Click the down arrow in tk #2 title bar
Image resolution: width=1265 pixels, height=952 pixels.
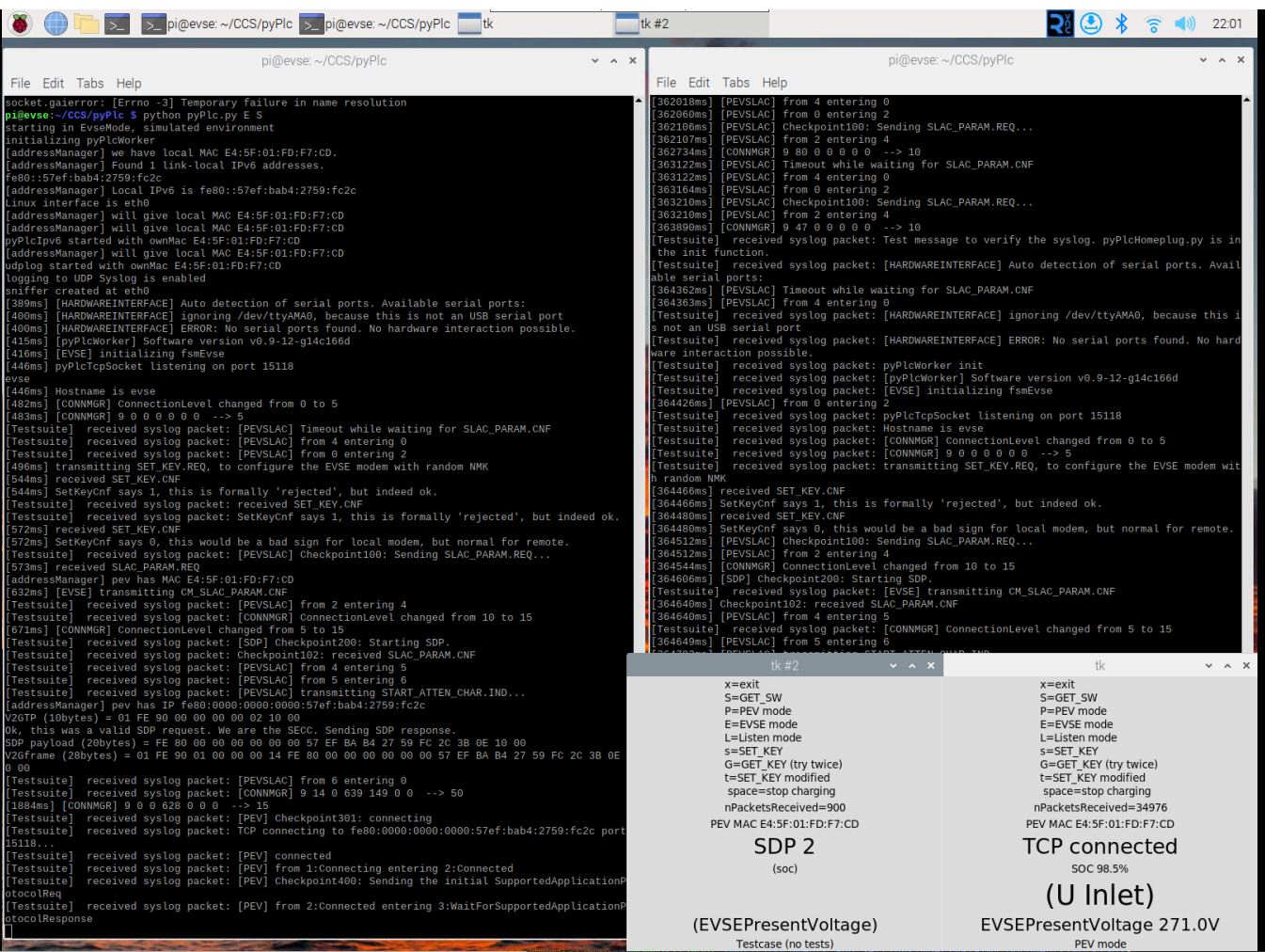(893, 665)
